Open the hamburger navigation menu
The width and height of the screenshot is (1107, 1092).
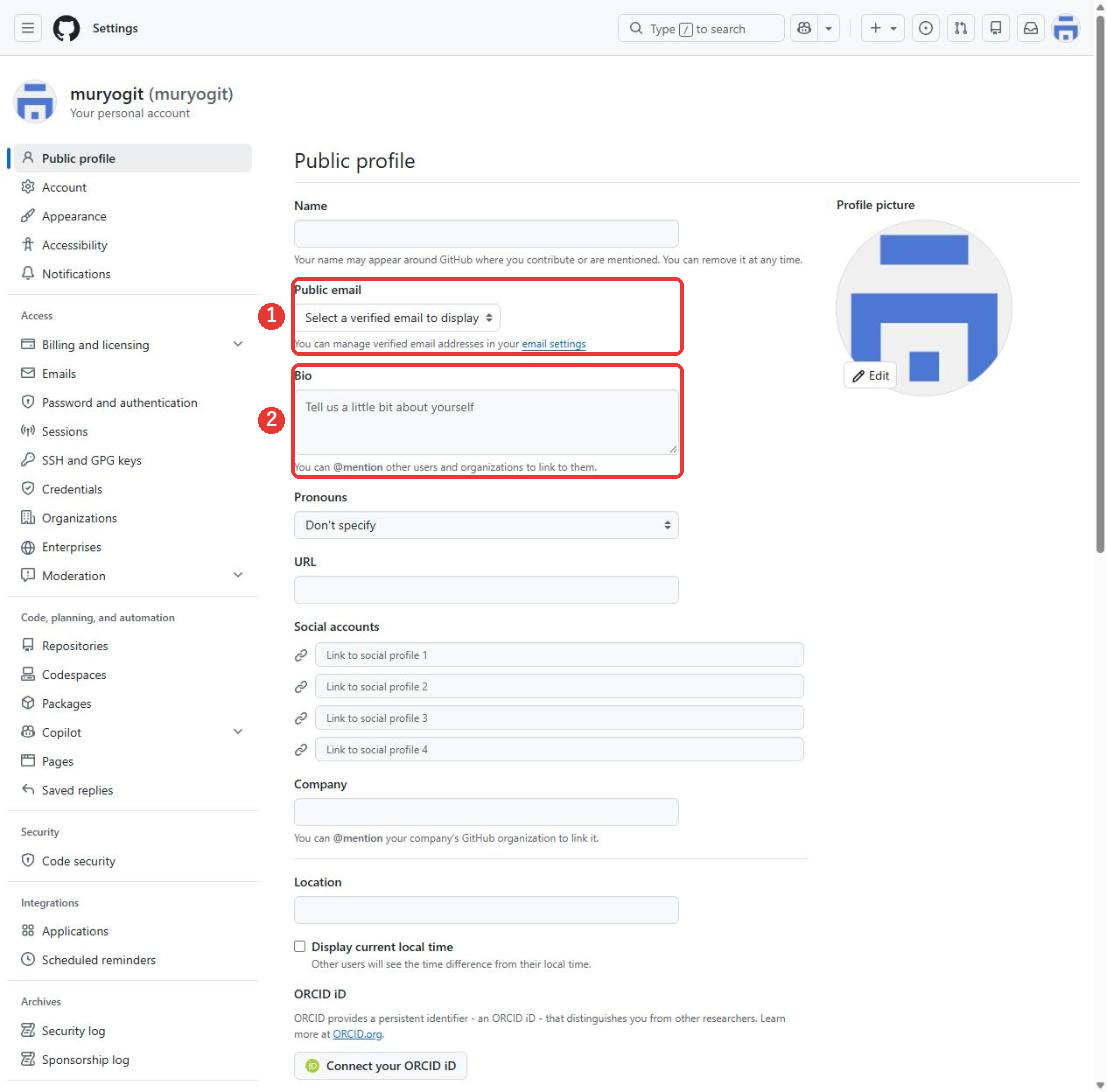click(x=28, y=28)
